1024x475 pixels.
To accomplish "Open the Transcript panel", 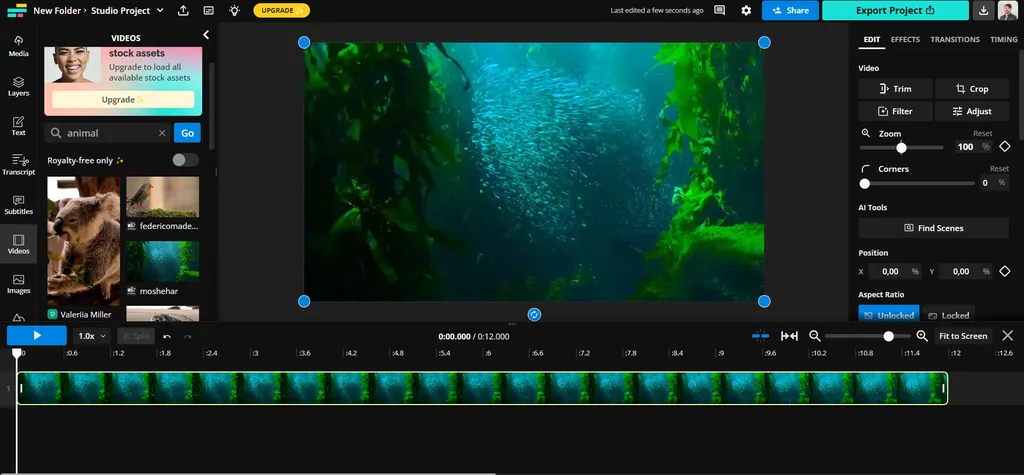I will point(18,165).
